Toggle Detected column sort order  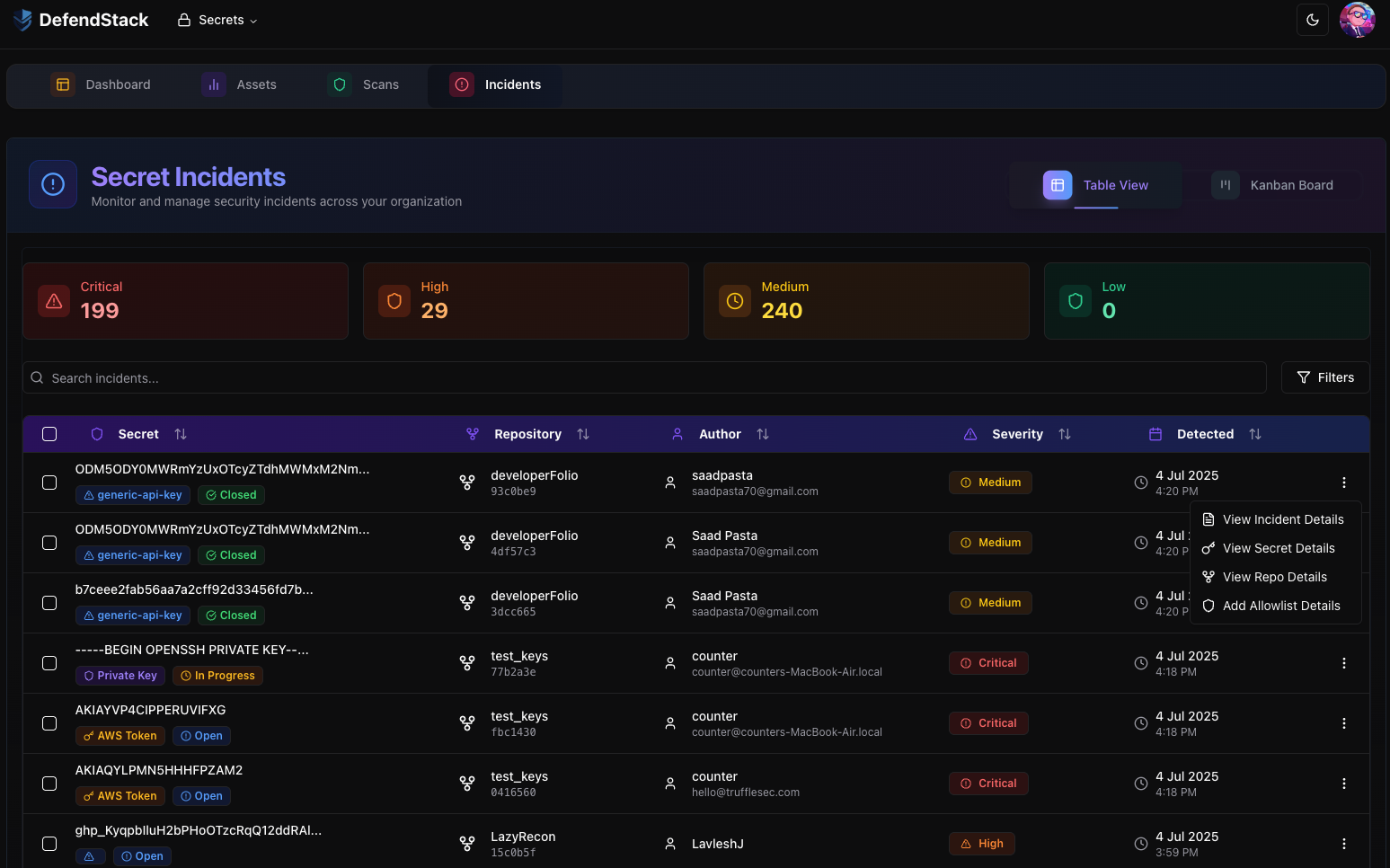coord(1254,433)
